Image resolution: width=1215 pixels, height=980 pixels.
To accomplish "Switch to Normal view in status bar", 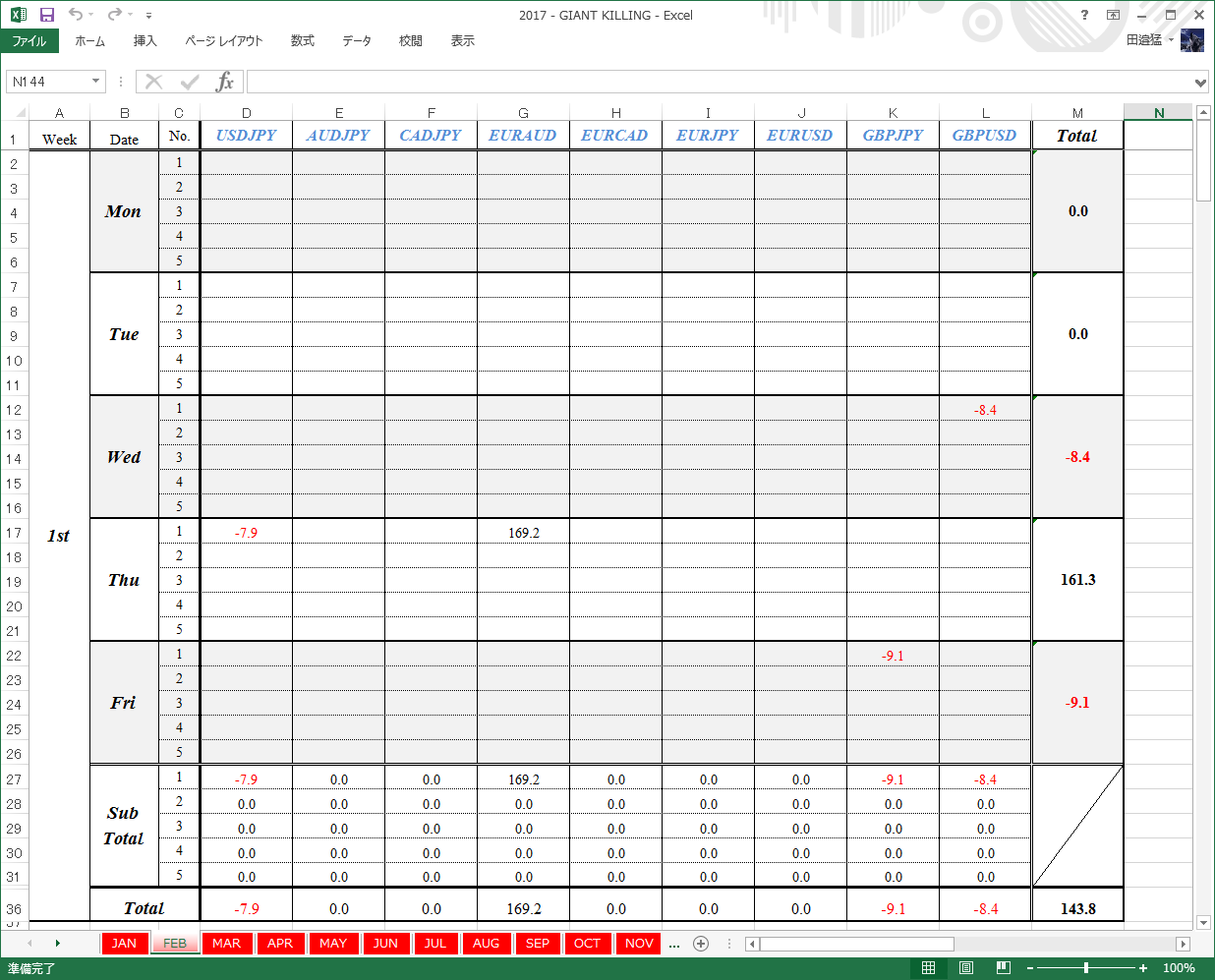I will tap(928, 968).
